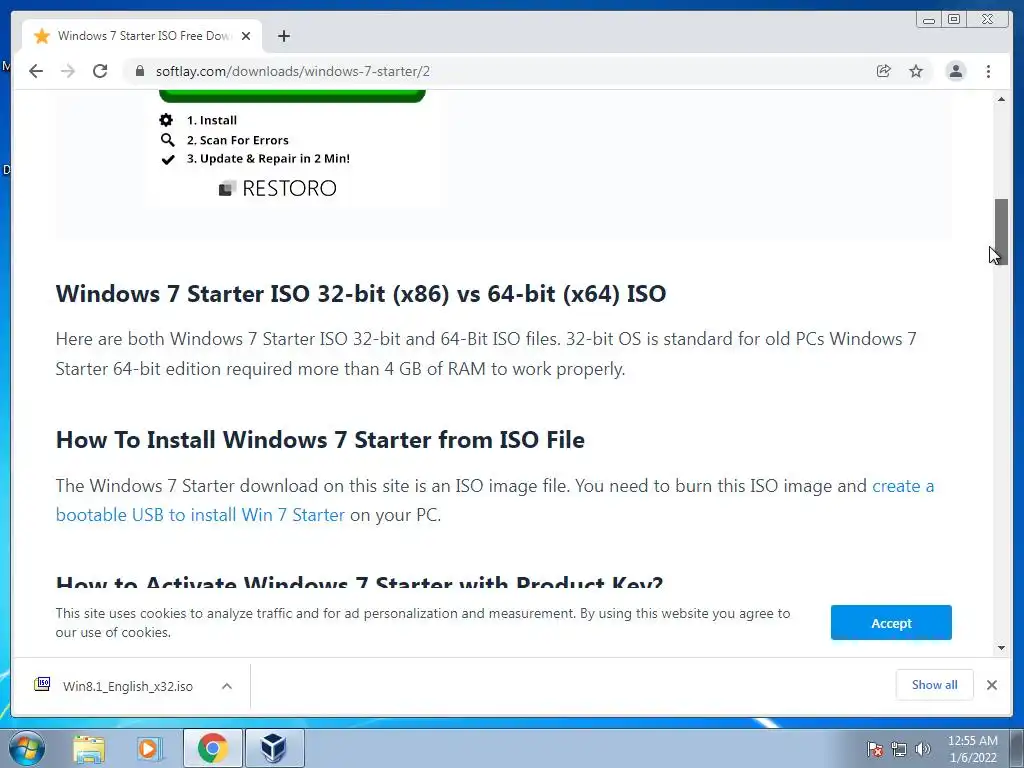View site security lock information
The height and width of the screenshot is (768, 1024).
tap(140, 71)
